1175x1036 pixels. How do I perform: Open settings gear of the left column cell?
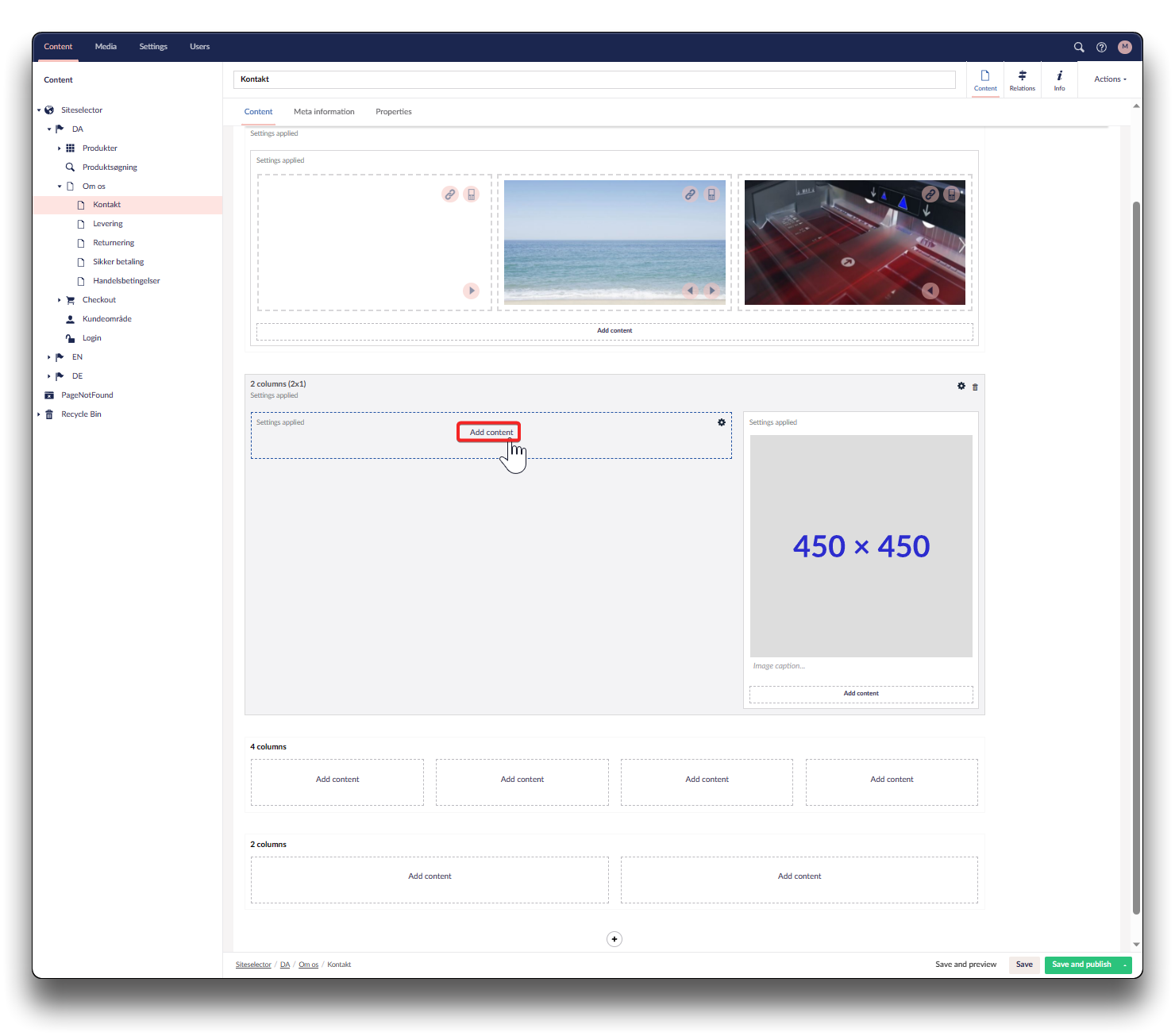(722, 422)
